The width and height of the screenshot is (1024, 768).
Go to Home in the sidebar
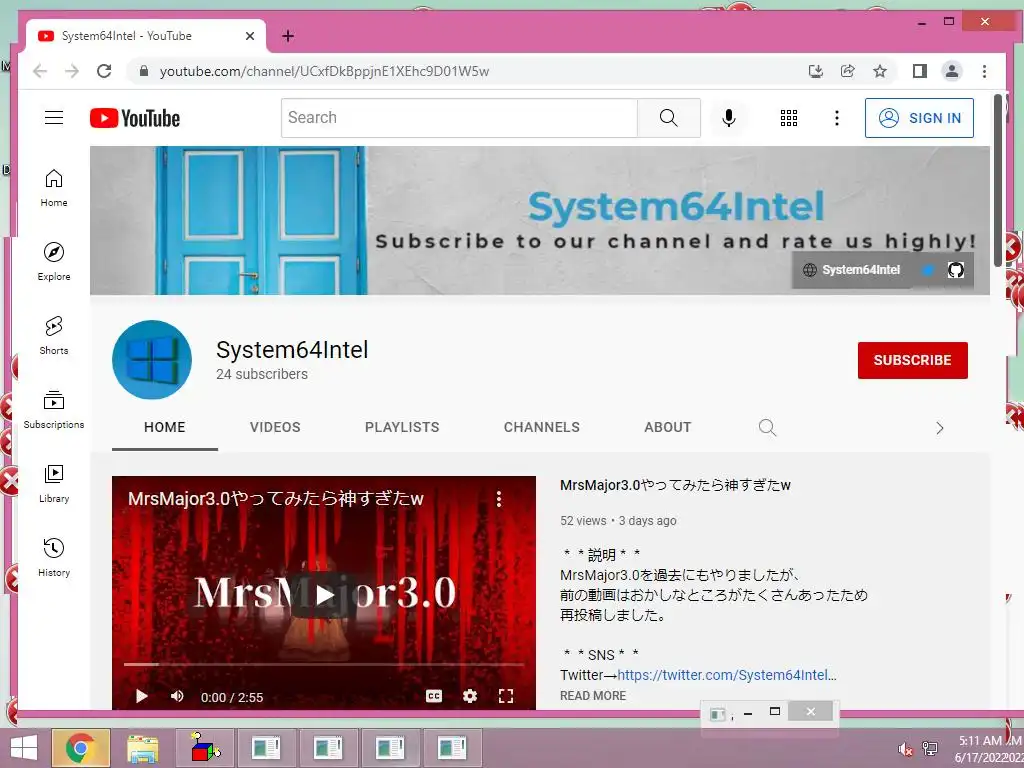point(54,188)
